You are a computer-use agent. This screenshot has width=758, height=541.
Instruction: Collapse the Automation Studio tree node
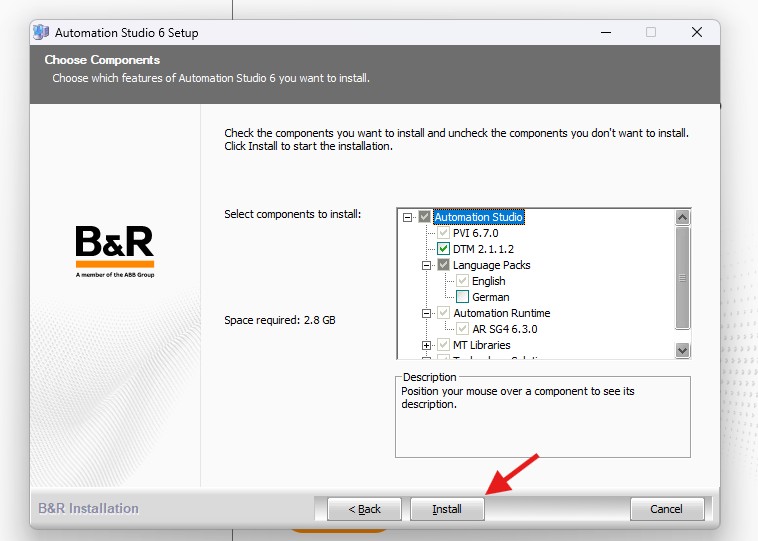point(408,217)
